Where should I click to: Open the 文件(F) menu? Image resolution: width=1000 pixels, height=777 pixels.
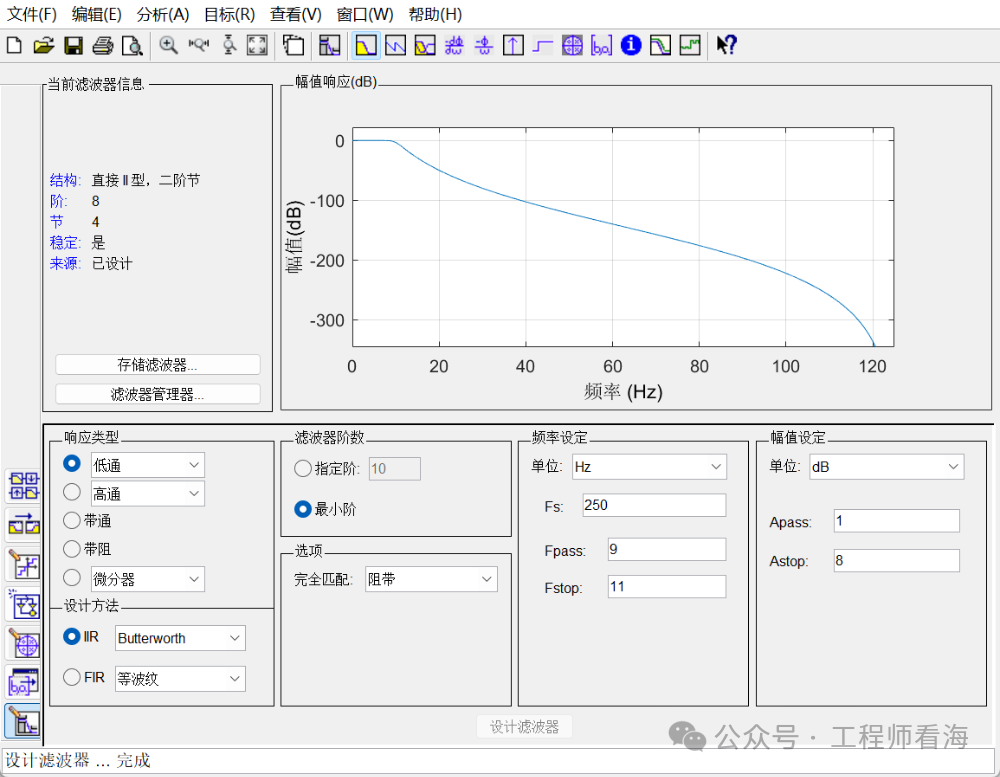coord(31,14)
